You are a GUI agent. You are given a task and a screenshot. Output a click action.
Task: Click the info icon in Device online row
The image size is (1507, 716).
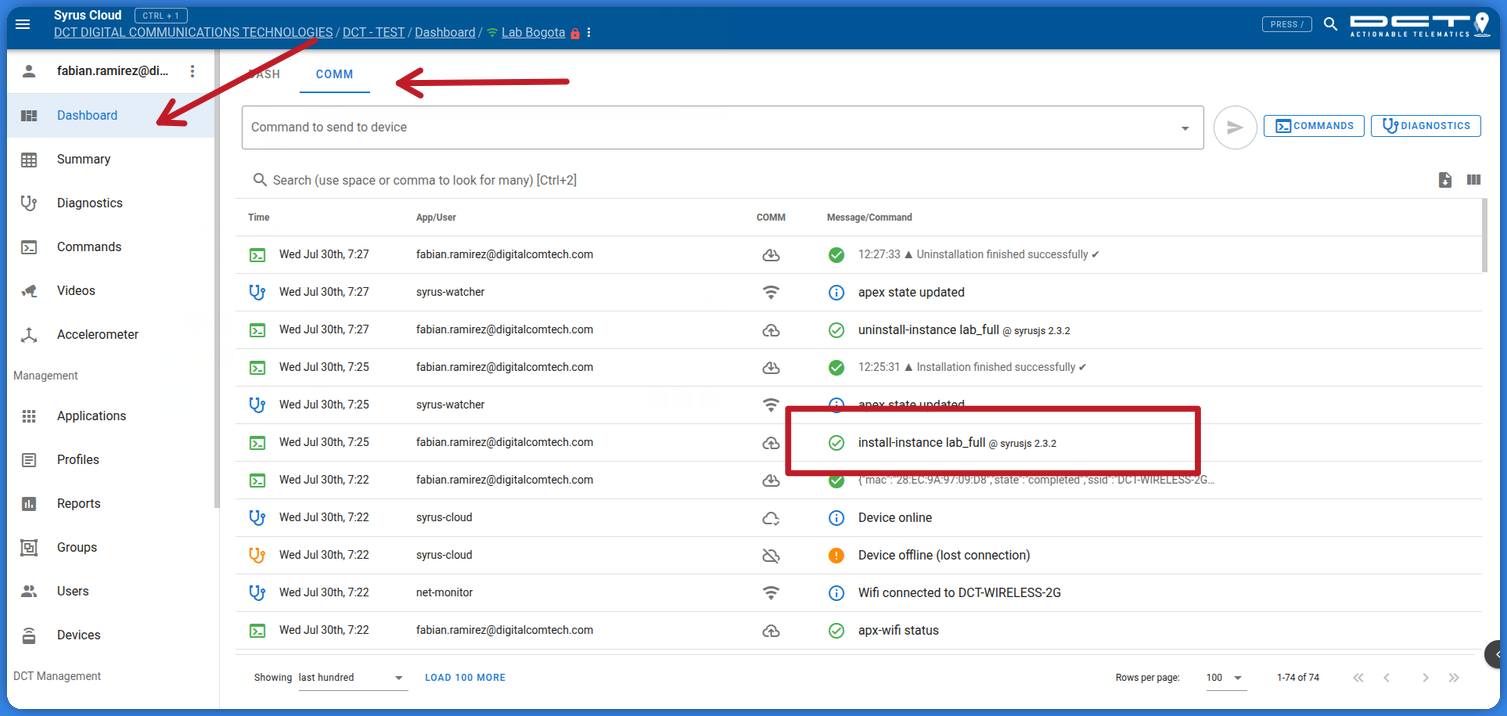(x=837, y=518)
